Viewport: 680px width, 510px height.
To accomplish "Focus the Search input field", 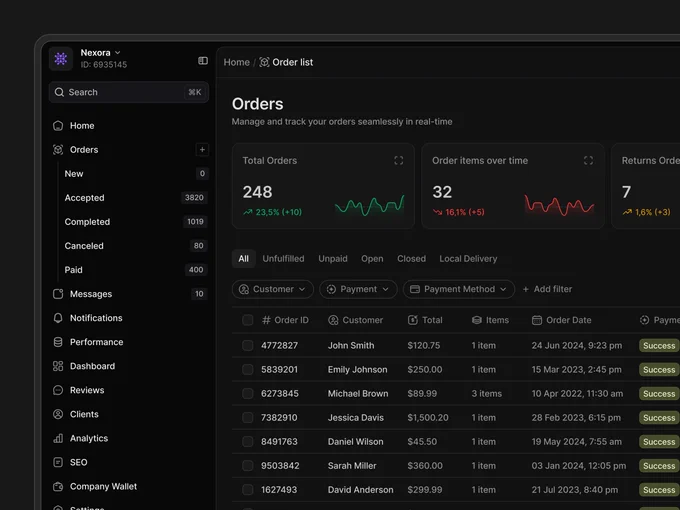I will [x=129, y=92].
